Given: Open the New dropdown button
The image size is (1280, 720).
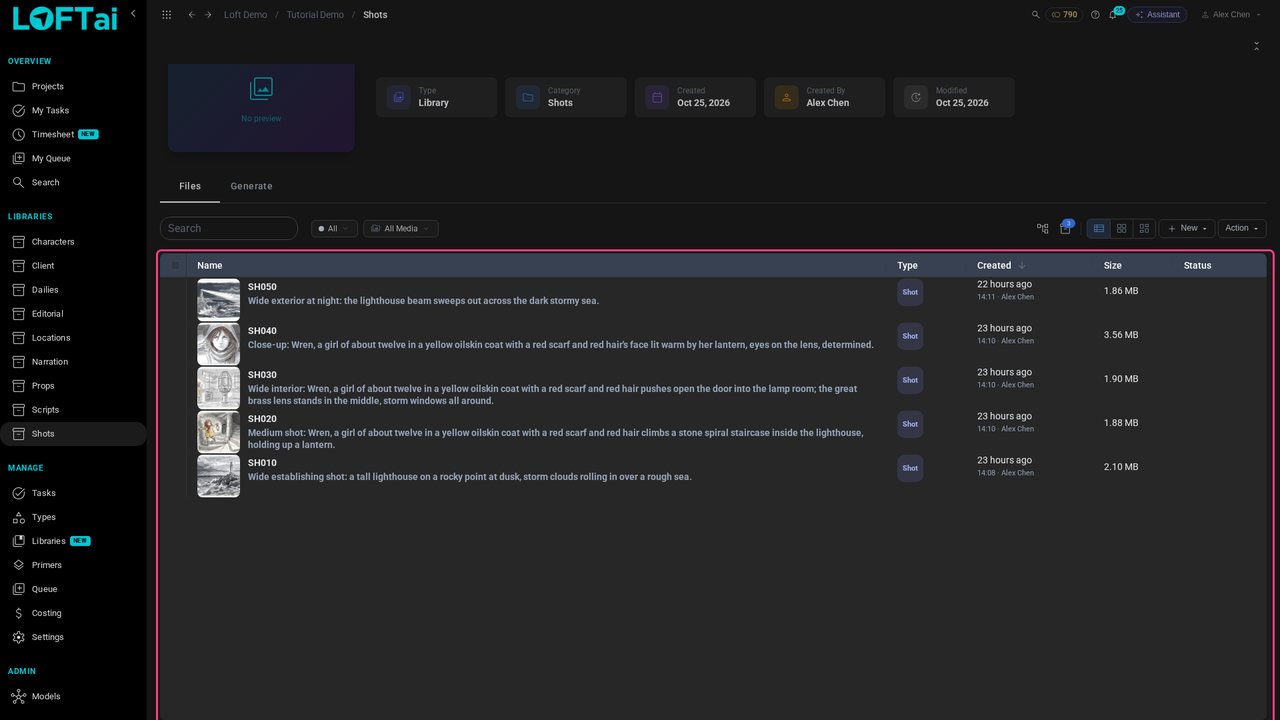Looking at the screenshot, I should pos(1187,228).
